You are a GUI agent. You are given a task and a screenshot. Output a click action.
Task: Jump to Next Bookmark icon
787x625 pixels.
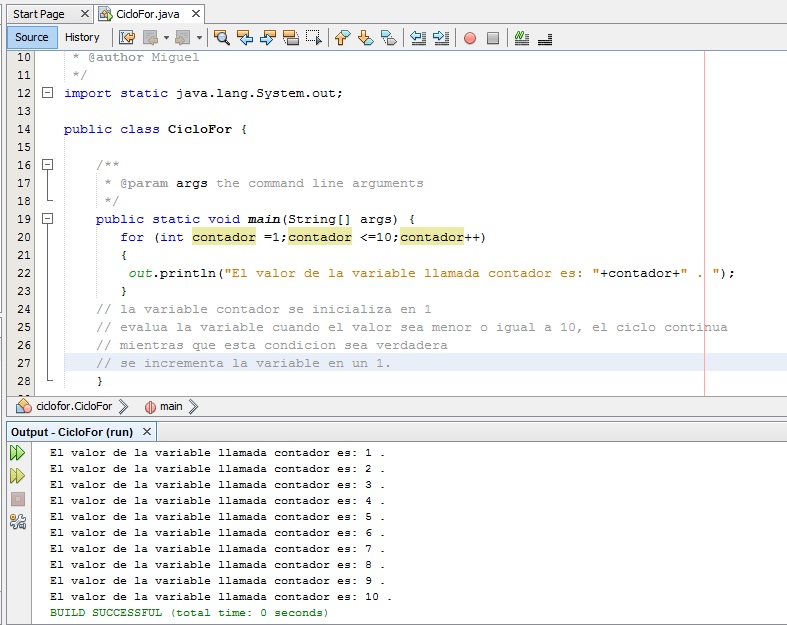(x=366, y=38)
